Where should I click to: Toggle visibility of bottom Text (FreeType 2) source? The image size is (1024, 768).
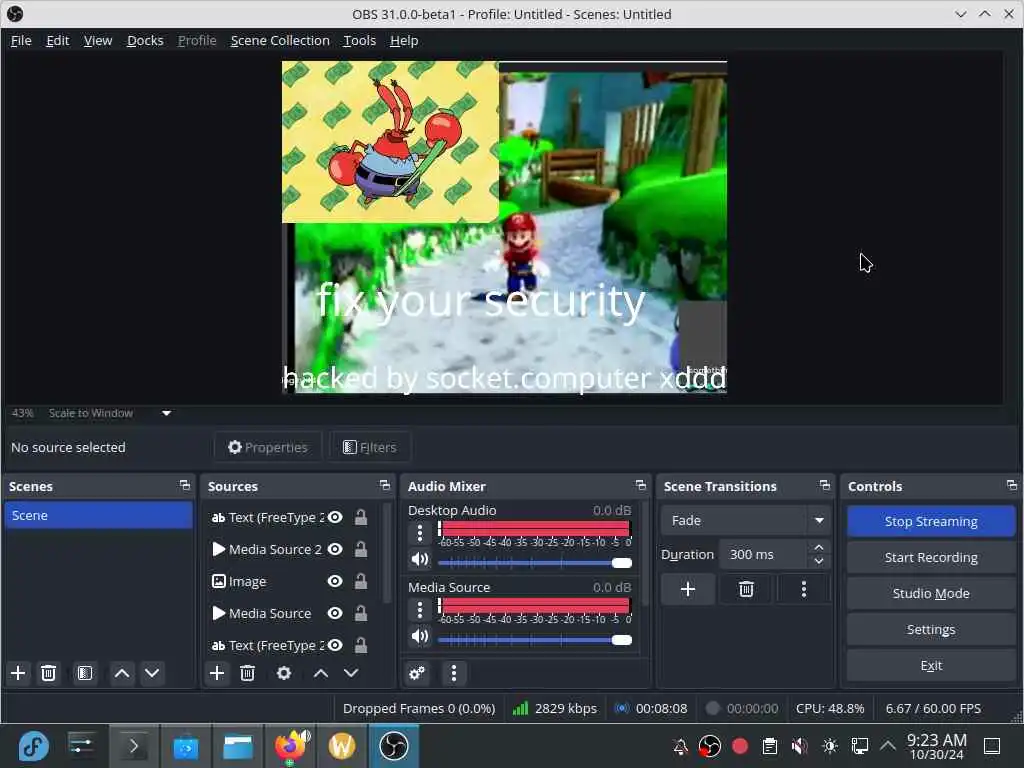(335, 645)
